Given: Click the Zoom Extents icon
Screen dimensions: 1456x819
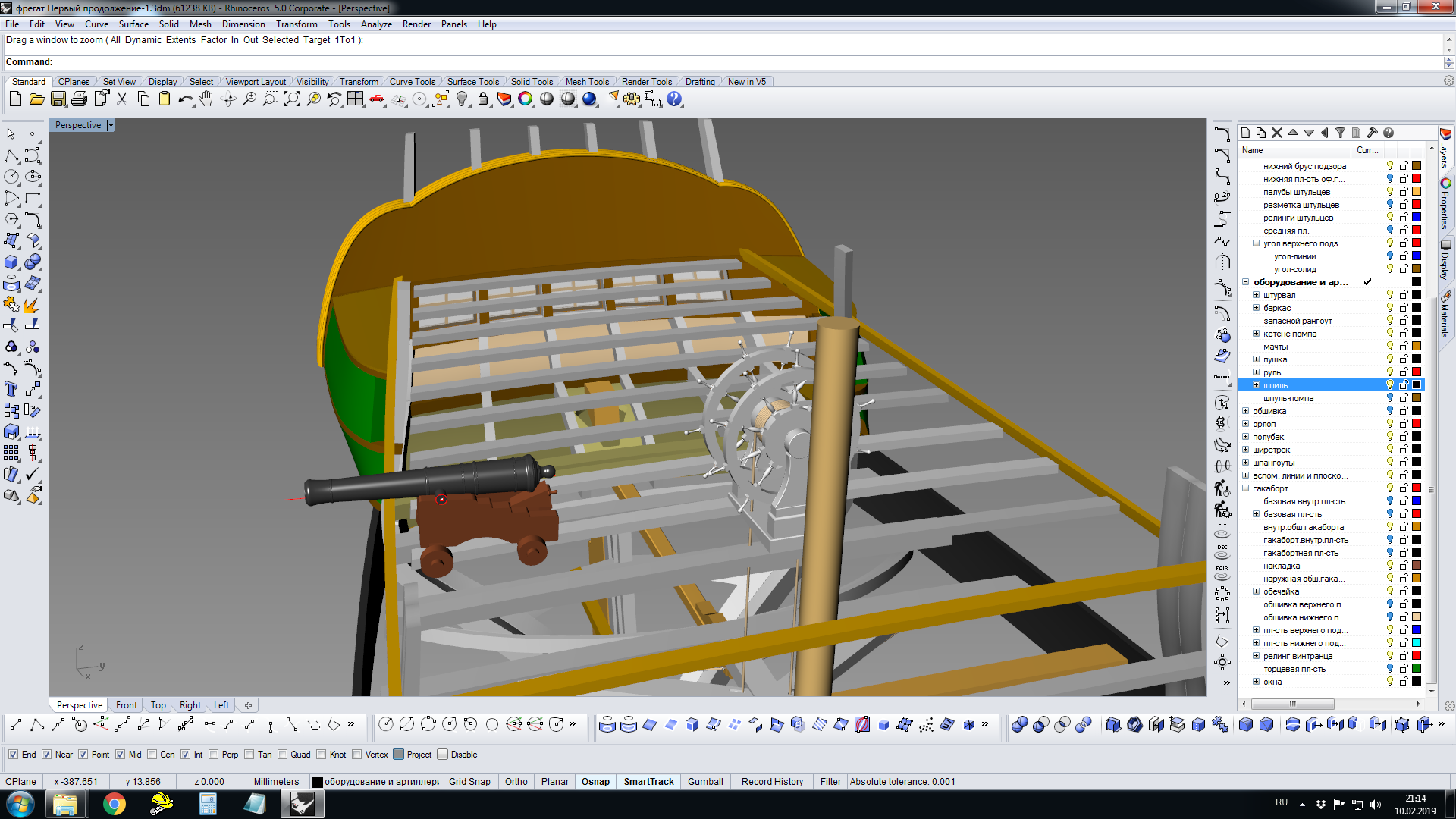Looking at the screenshot, I should tap(291, 99).
